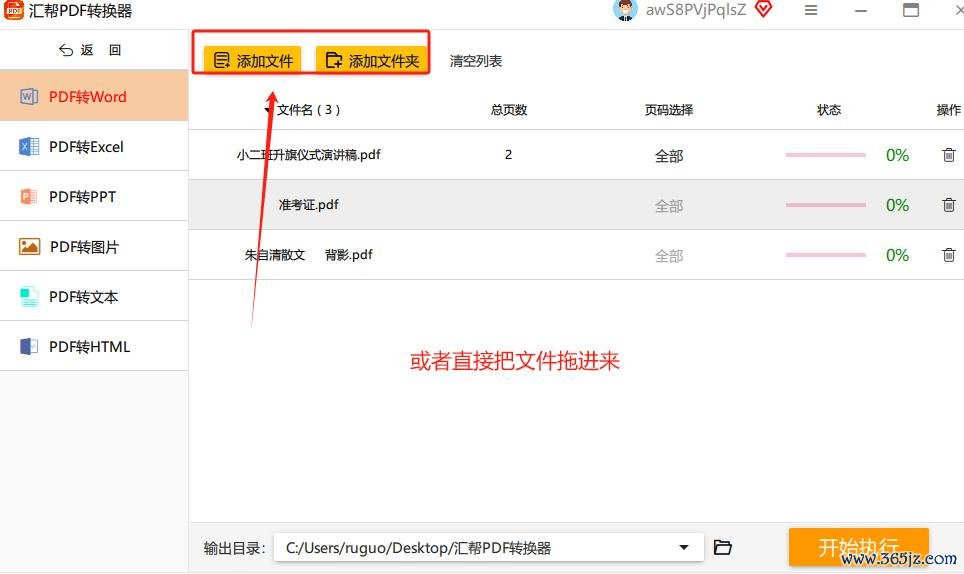Image resolution: width=964 pixels, height=574 pixels.
Task: Click the 操作 column header
Action: click(948, 110)
